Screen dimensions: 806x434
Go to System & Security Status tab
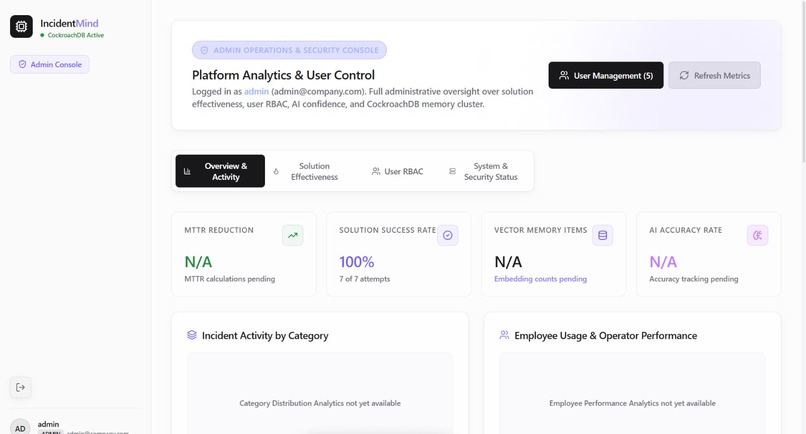coord(484,171)
